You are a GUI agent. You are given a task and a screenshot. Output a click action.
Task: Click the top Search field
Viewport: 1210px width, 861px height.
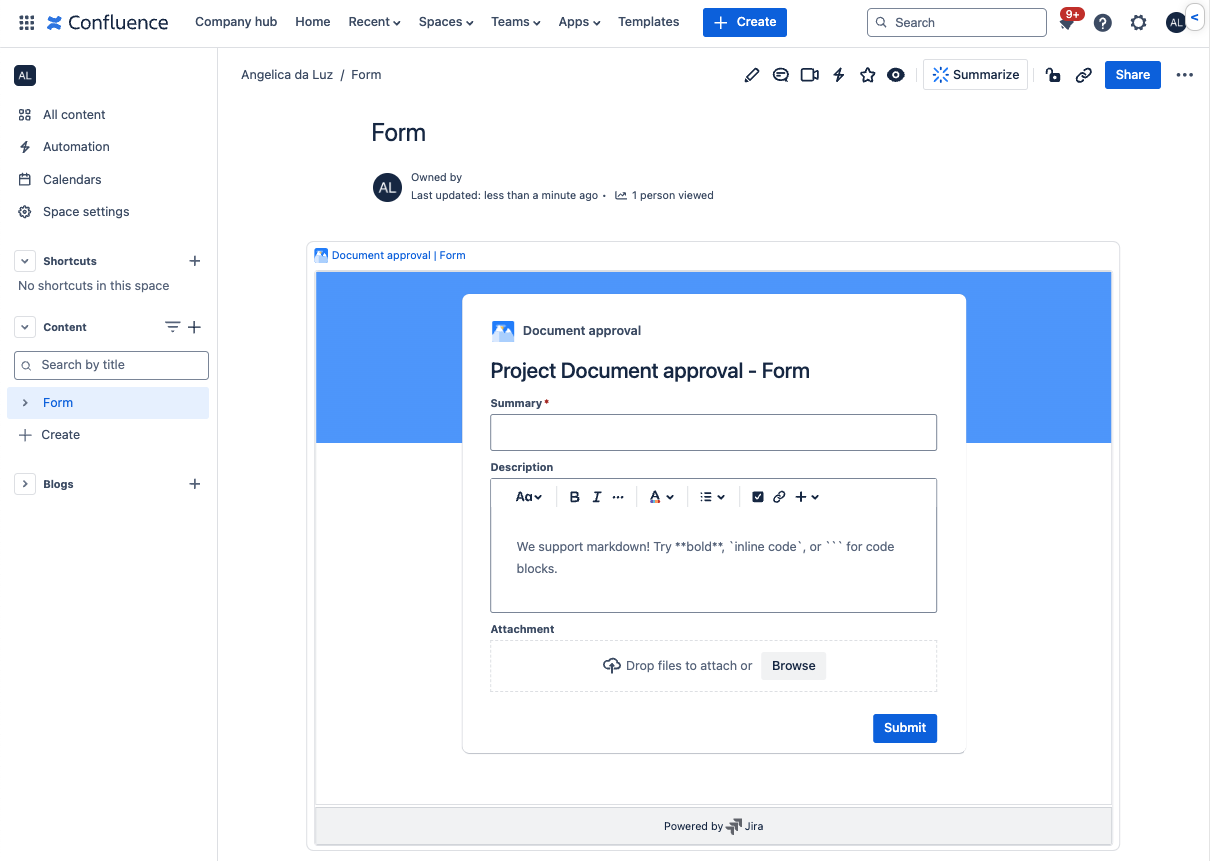957,22
